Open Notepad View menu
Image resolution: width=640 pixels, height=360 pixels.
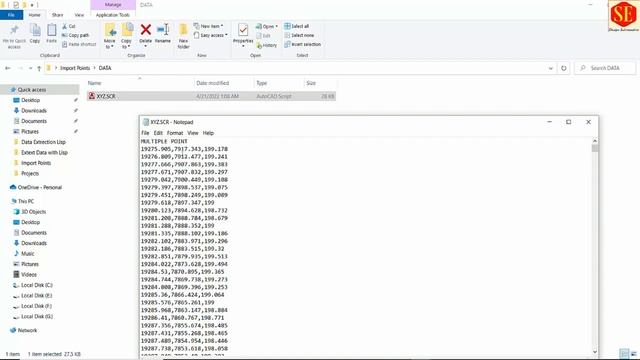point(193,133)
